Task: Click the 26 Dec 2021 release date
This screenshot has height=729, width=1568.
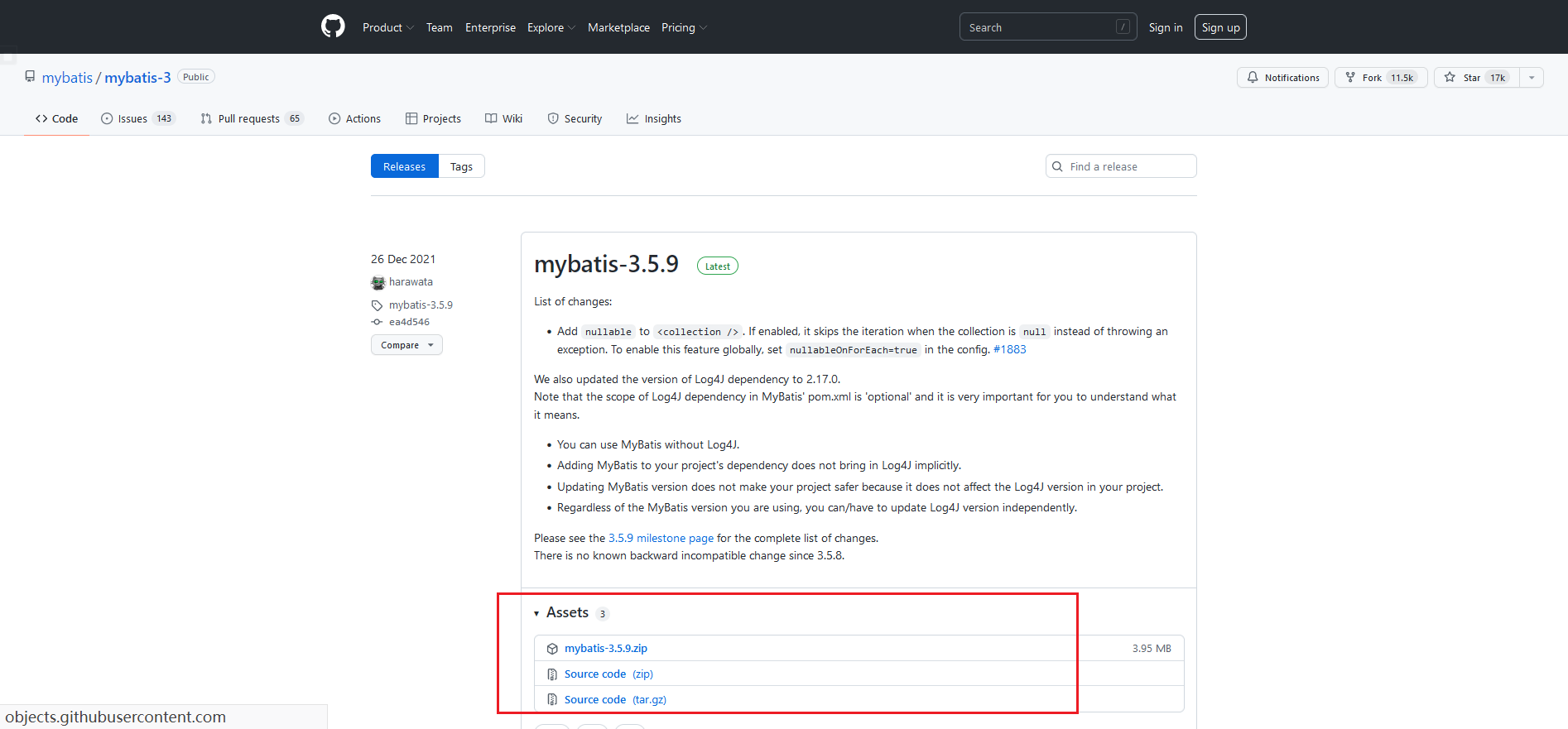Action: (x=403, y=259)
